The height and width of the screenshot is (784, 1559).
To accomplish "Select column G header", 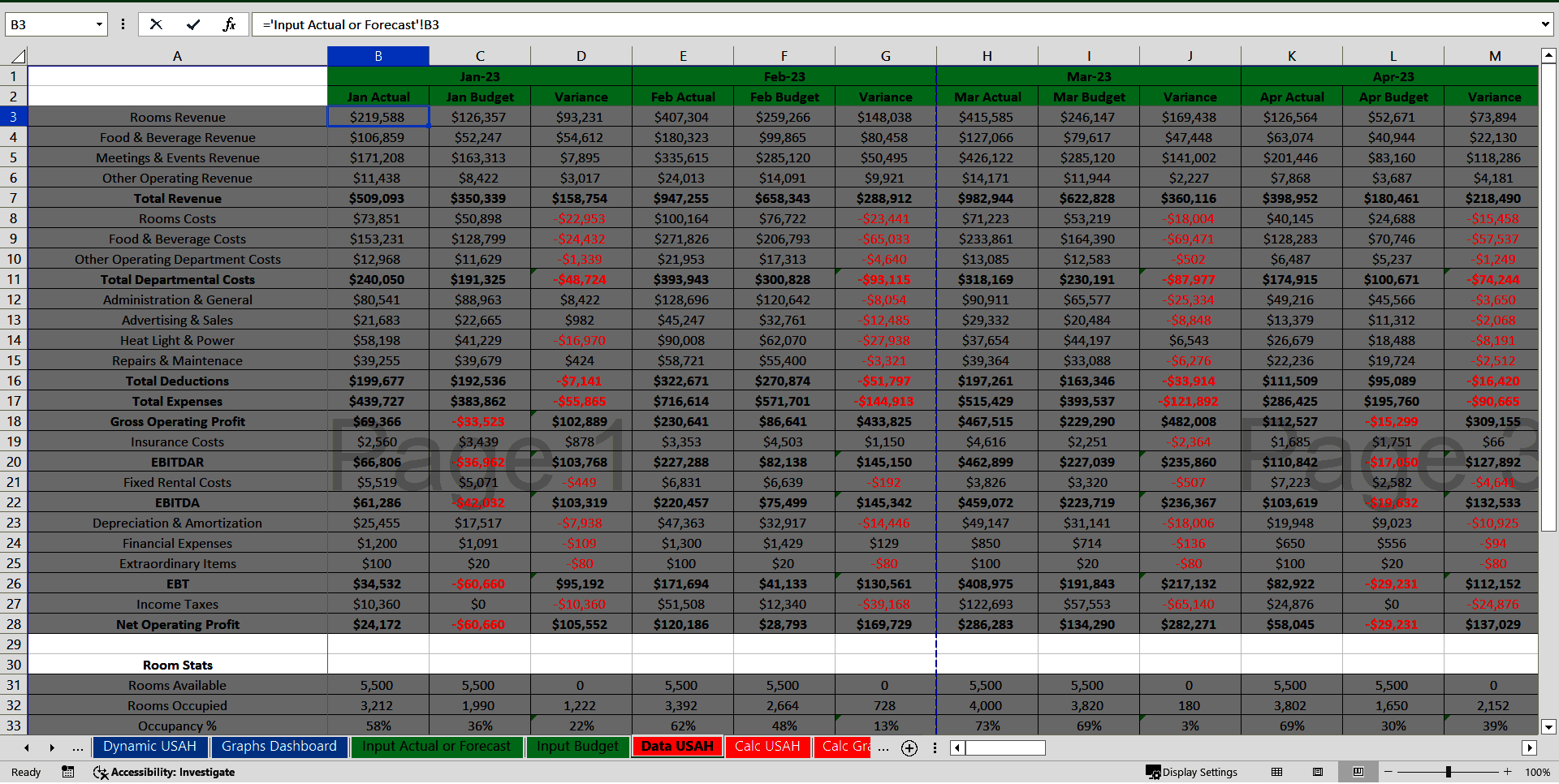I will pos(886,56).
